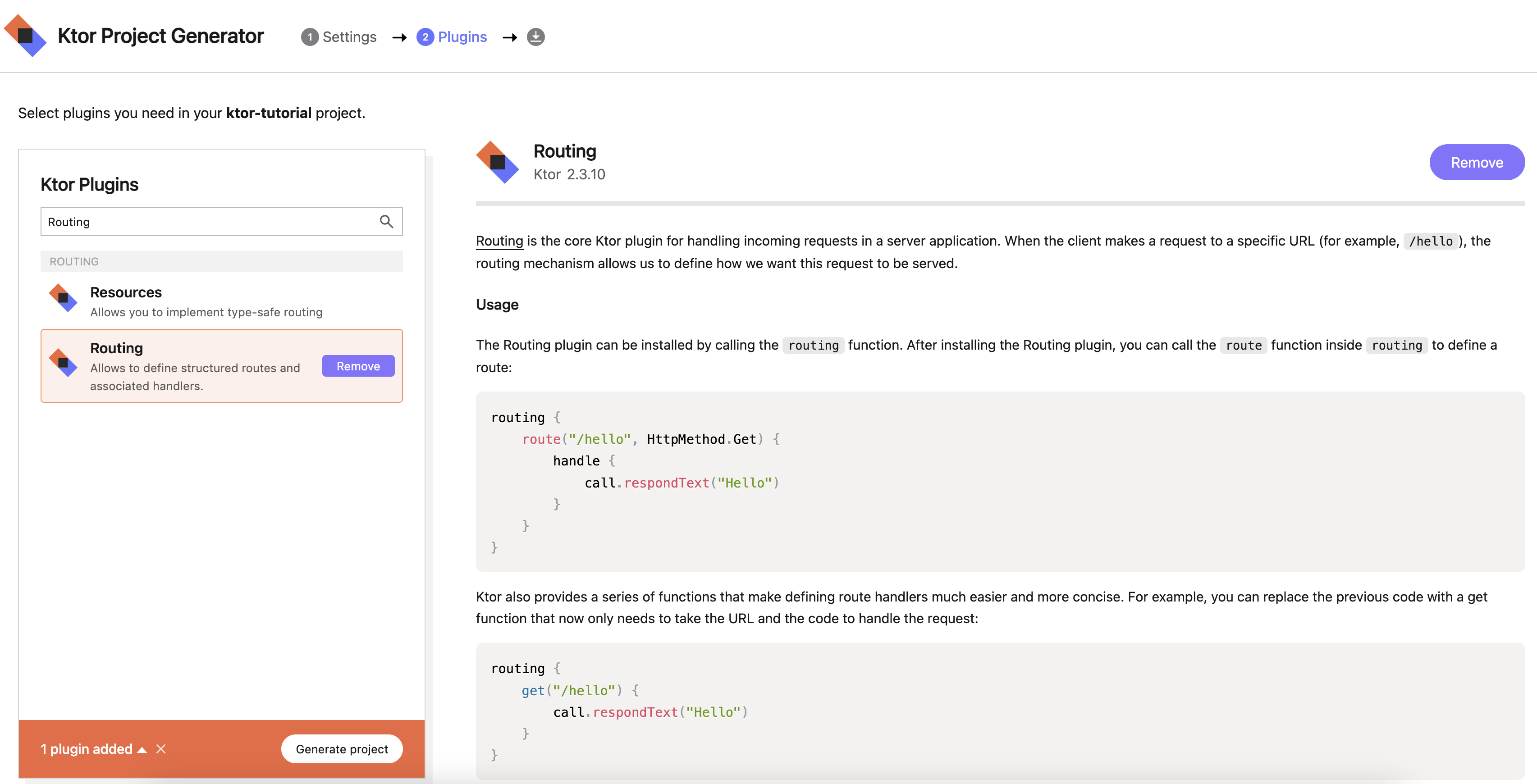Click the Routing plugin list icon
The width and height of the screenshot is (1537, 784).
tap(63, 362)
